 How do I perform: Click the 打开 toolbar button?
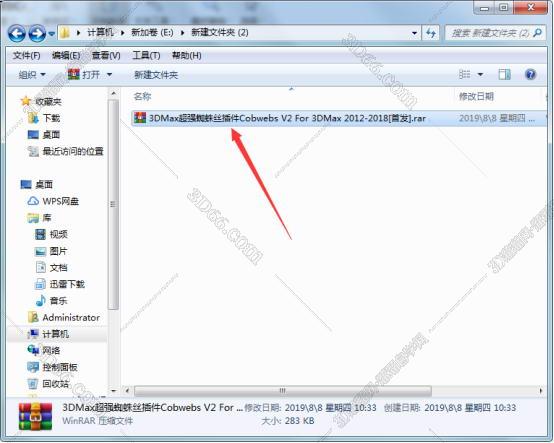point(84,75)
